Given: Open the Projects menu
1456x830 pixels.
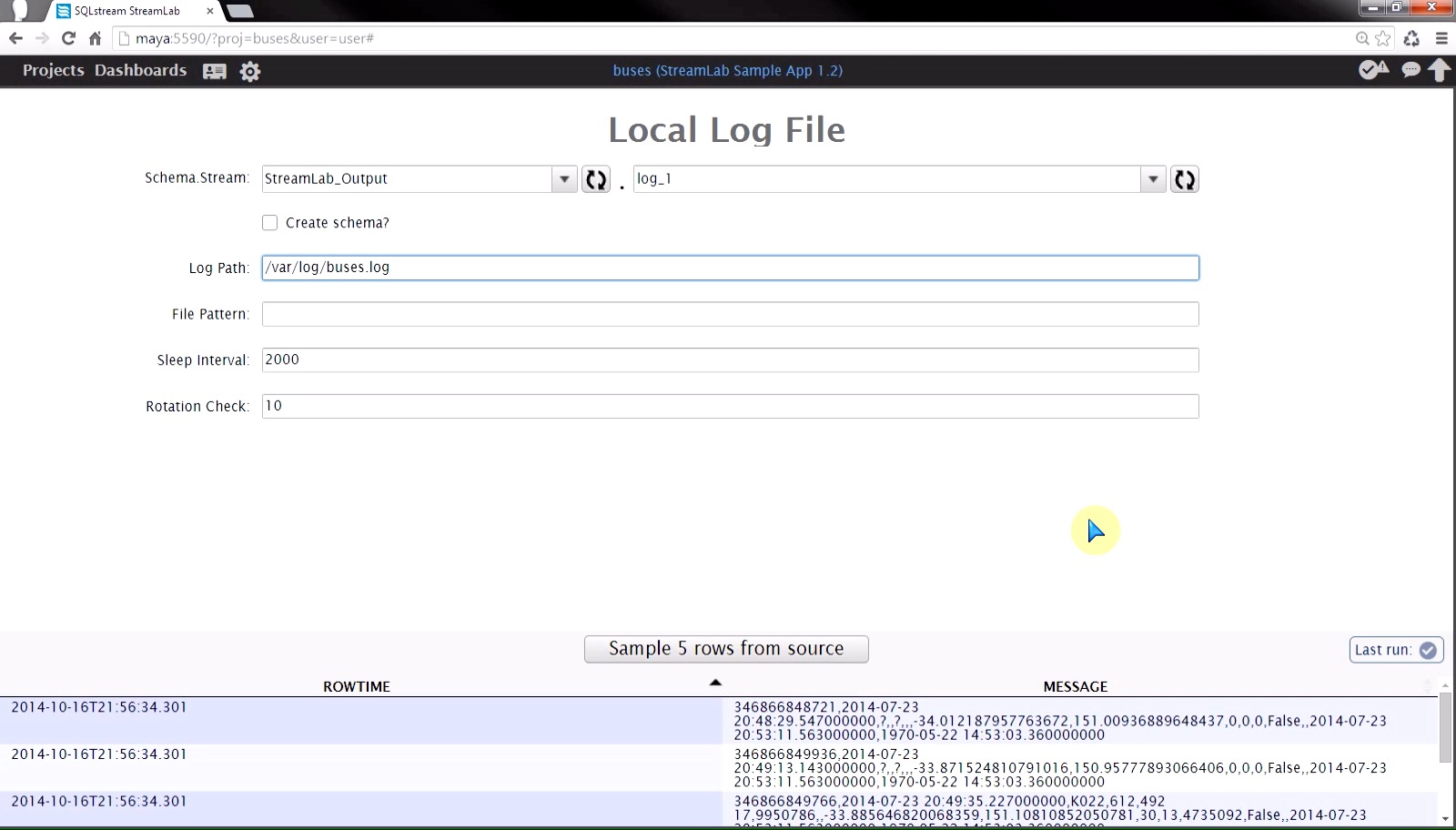Looking at the screenshot, I should click(x=53, y=70).
